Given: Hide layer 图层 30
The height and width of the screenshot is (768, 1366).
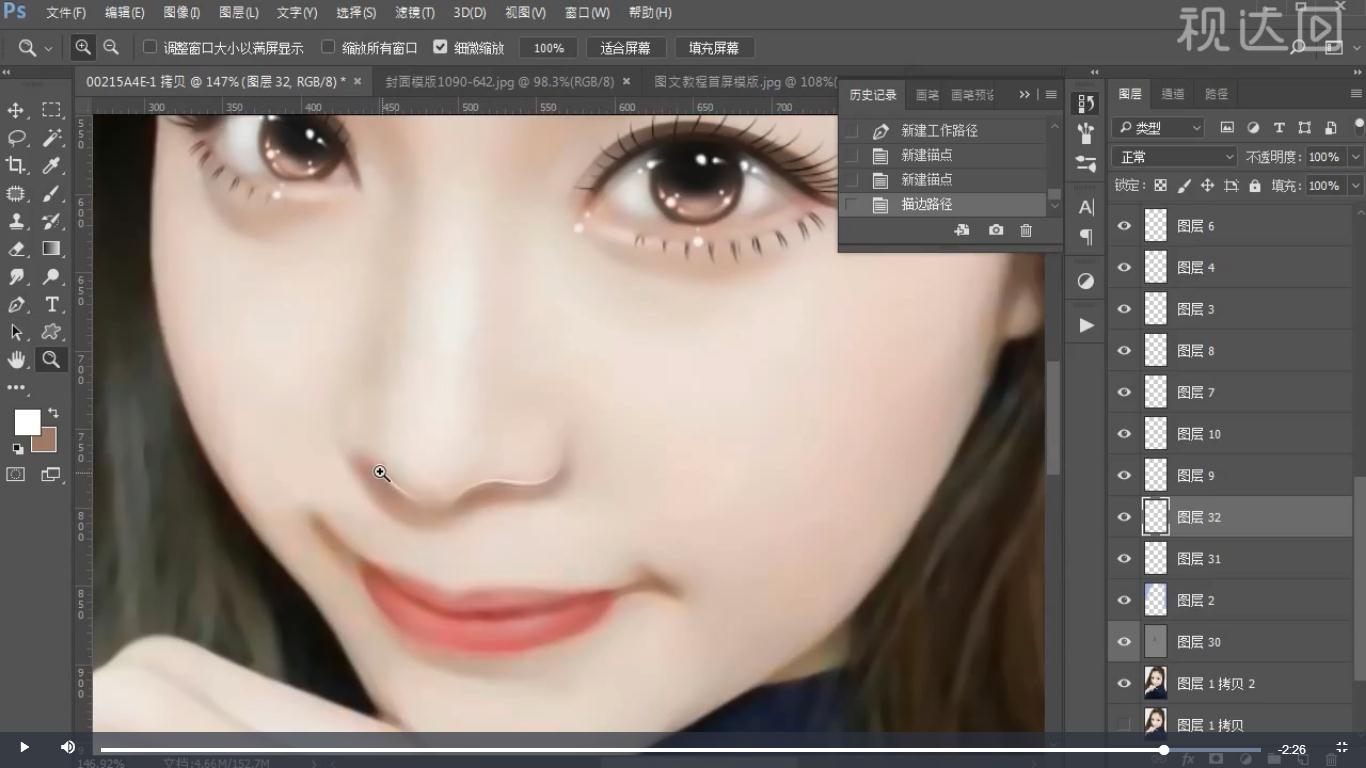Looking at the screenshot, I should tap(1124, 642).
